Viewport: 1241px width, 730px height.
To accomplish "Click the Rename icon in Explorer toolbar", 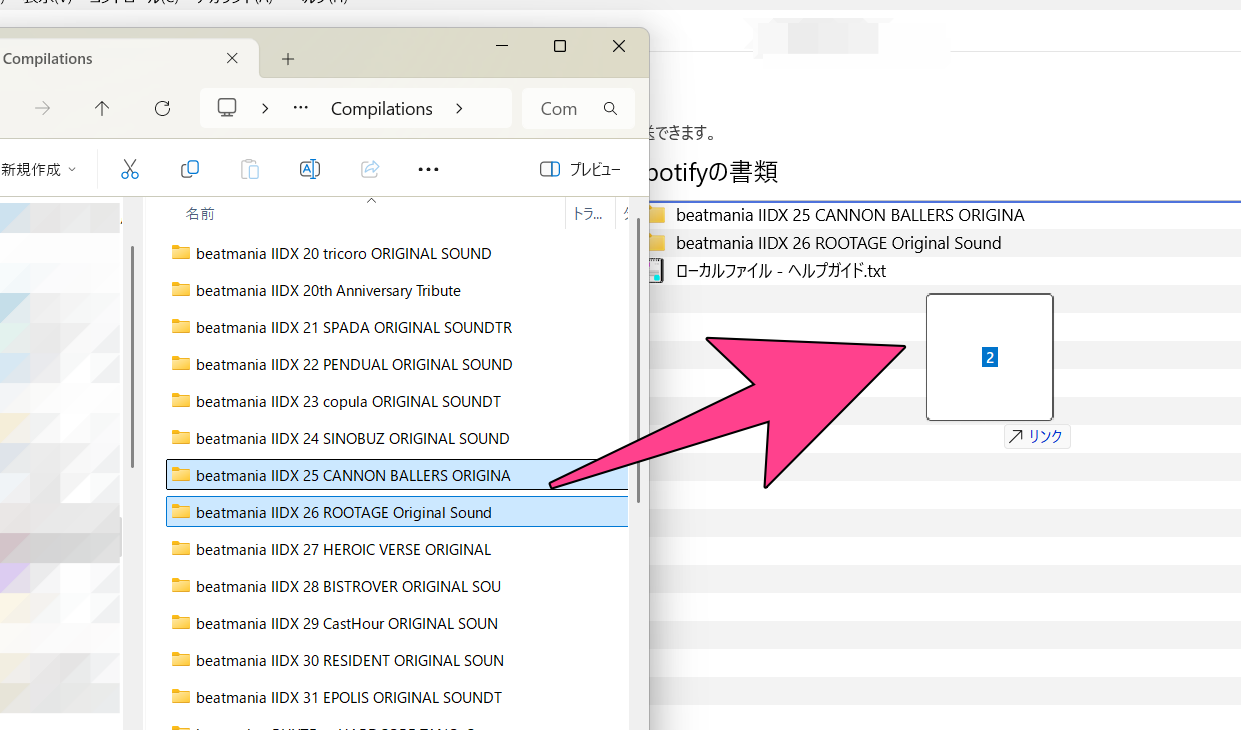I will [310, 169].
